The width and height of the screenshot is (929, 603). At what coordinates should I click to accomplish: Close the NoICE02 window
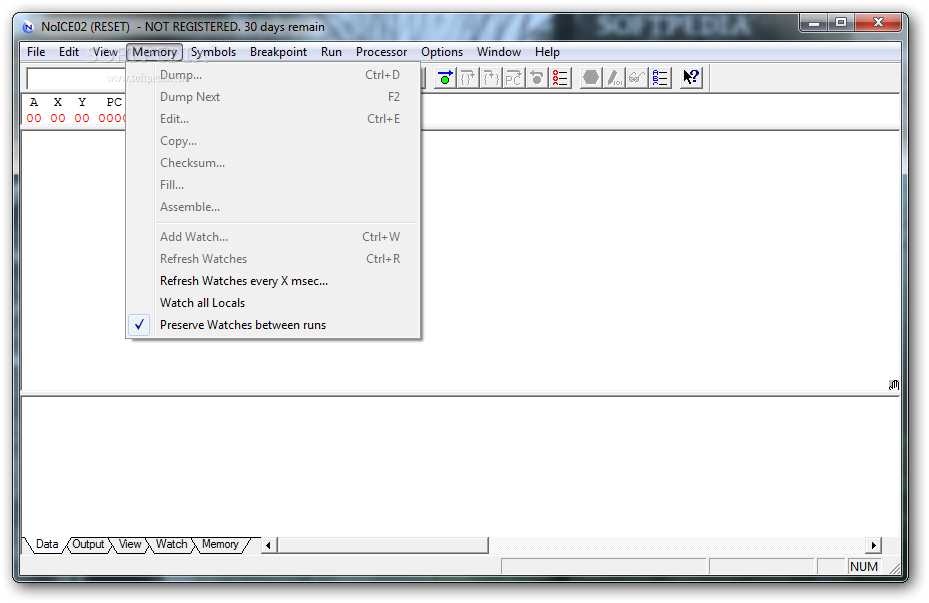click(878, 23)
